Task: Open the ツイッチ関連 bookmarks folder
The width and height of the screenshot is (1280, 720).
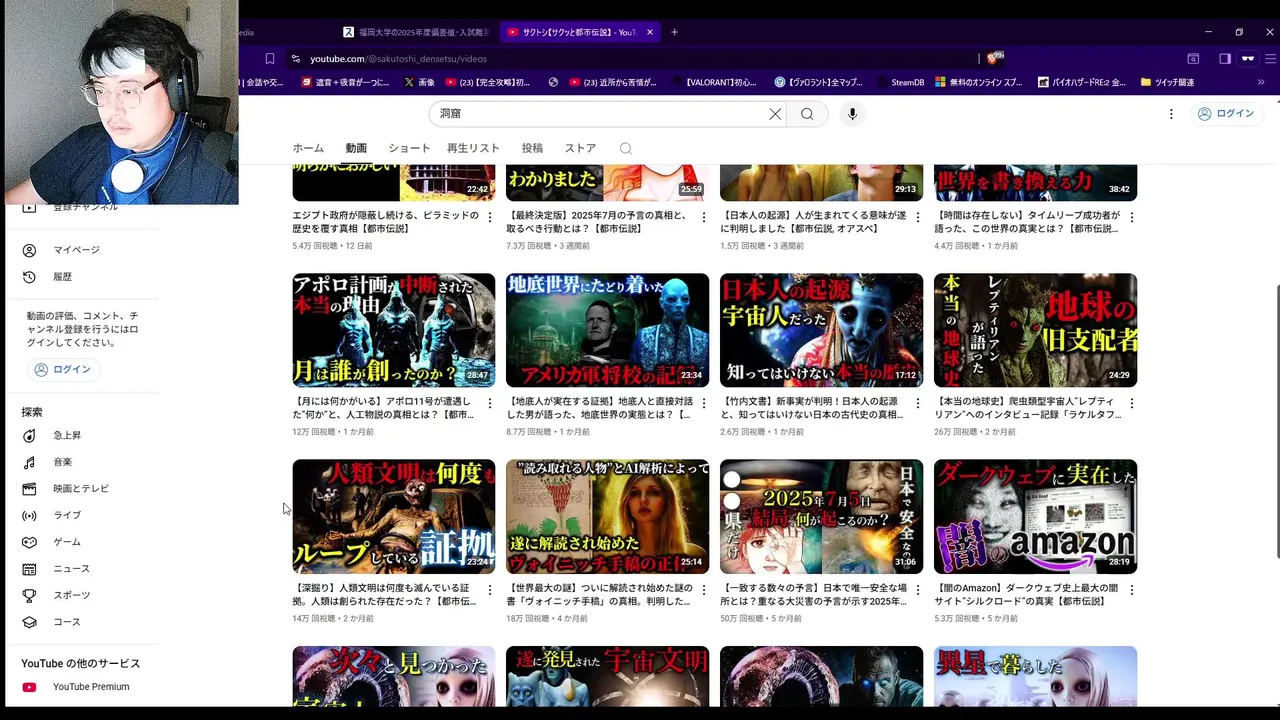Action: pyautogui.click(x=1167, y=82)
